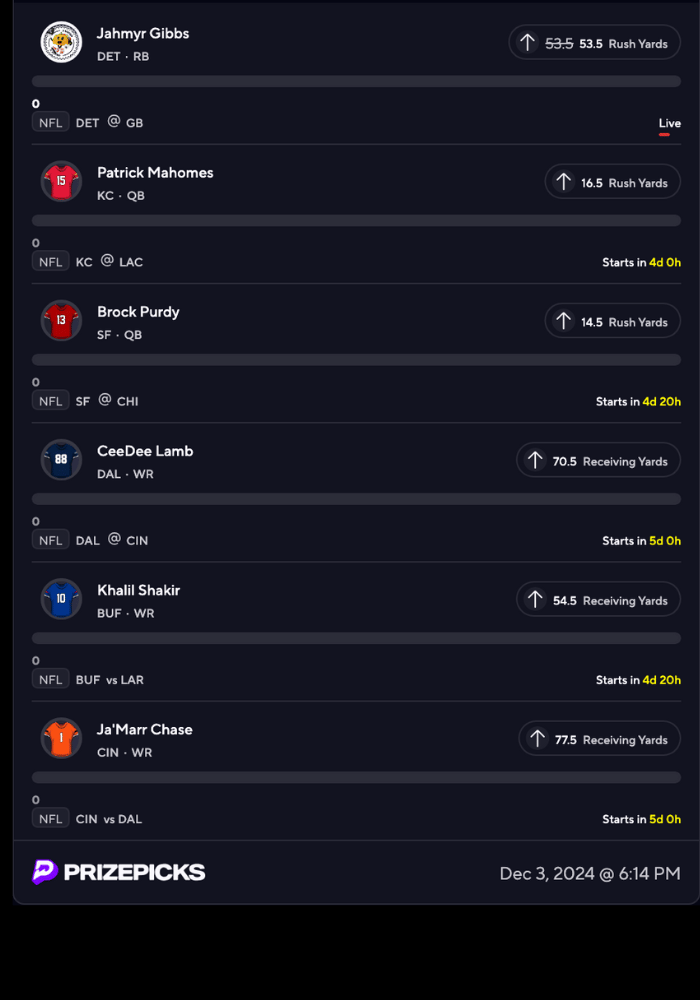This screenshot has height=1000, width=700.
Task: Select Mahomes 16.5 Rush Yards pick
Action: point(612,182)
